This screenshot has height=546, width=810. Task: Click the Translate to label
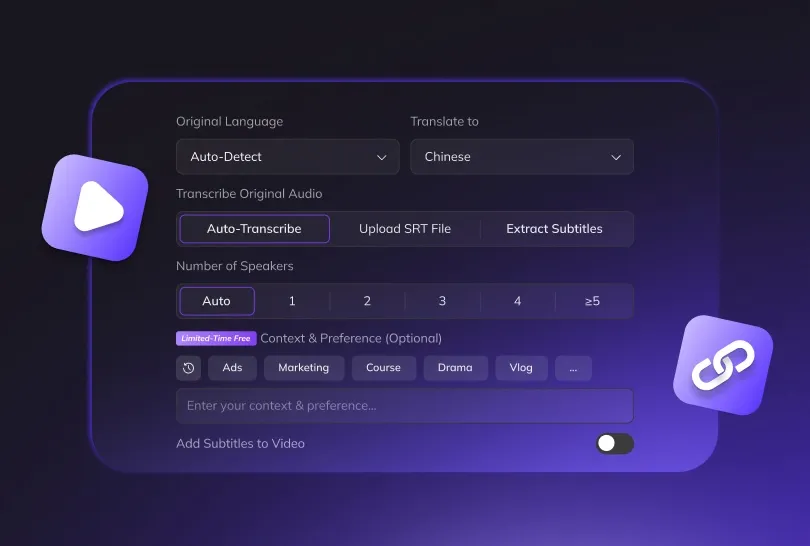coord(444,121)
